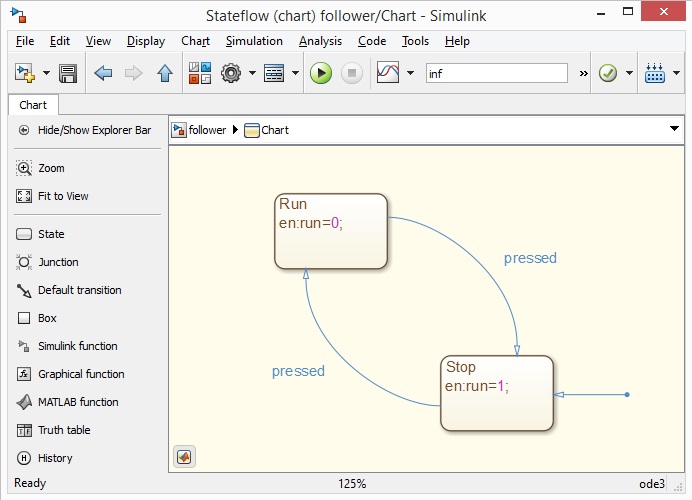
Task: Expand the Build Model dropdown arrow
Action: pyautogui.click(x=677, y=73)
